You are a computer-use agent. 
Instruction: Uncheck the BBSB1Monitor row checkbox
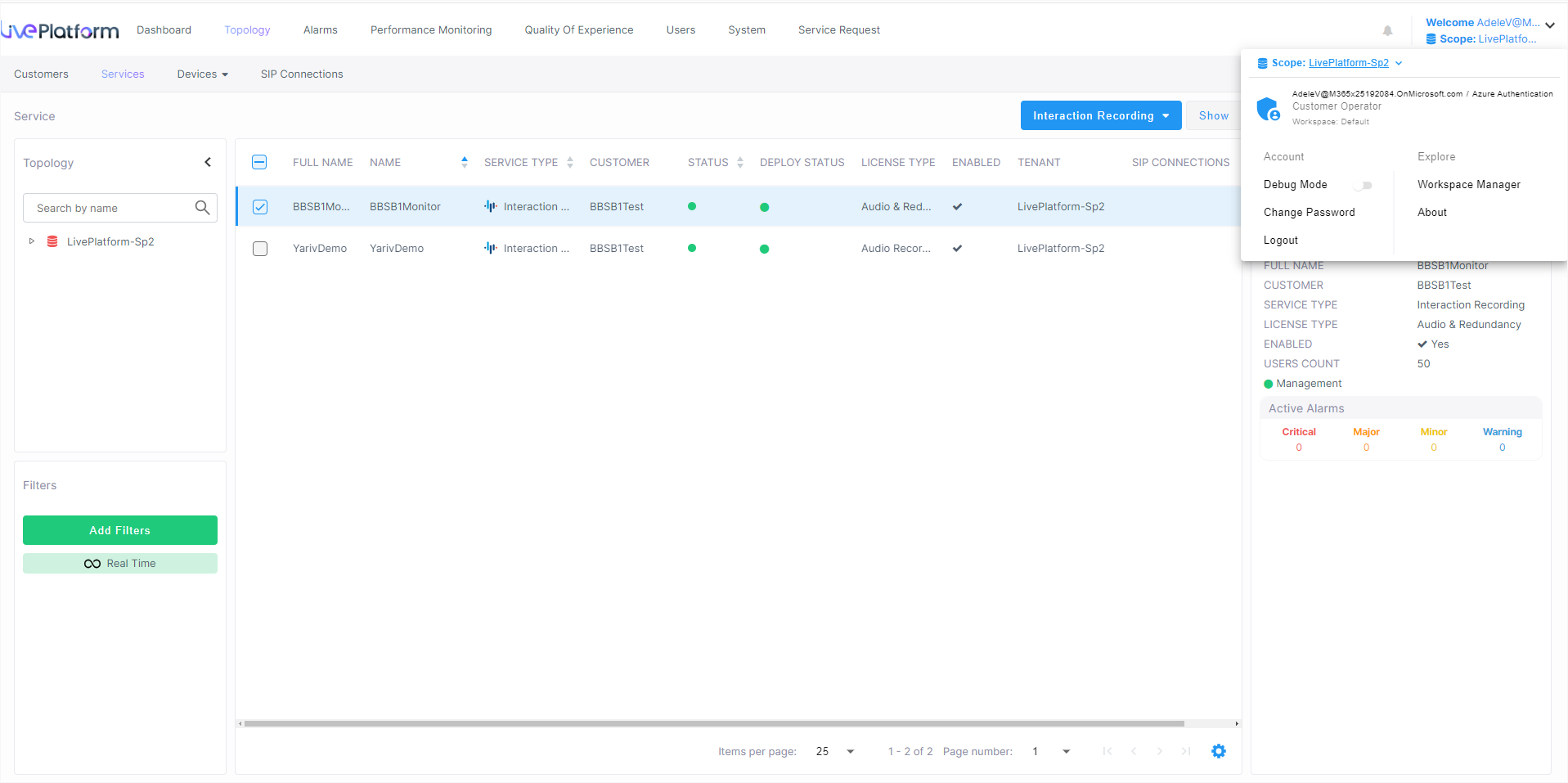[x=260, y=207]
